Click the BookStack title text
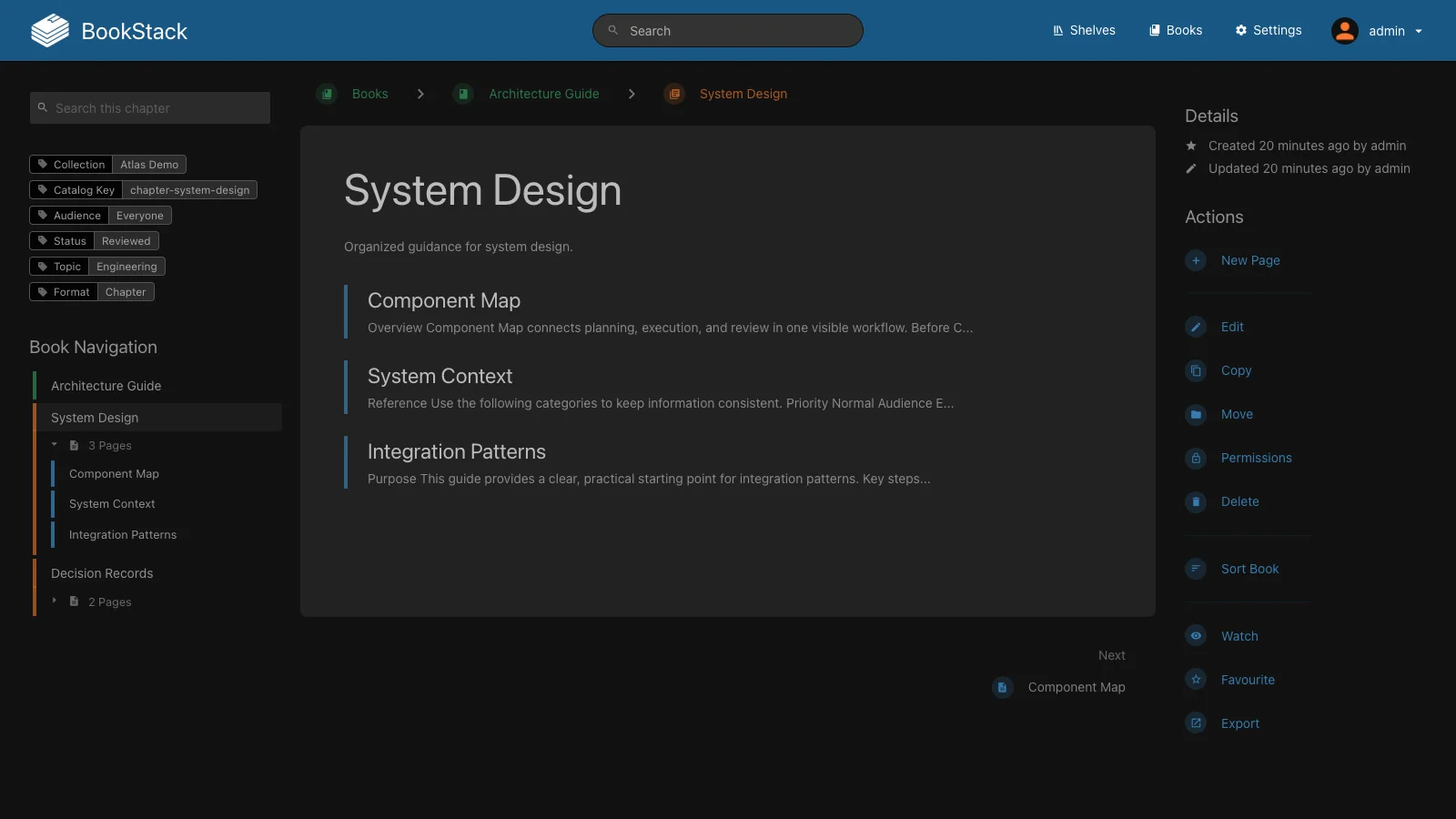Viewport: 1456px width, 819px height. point(135,31)
